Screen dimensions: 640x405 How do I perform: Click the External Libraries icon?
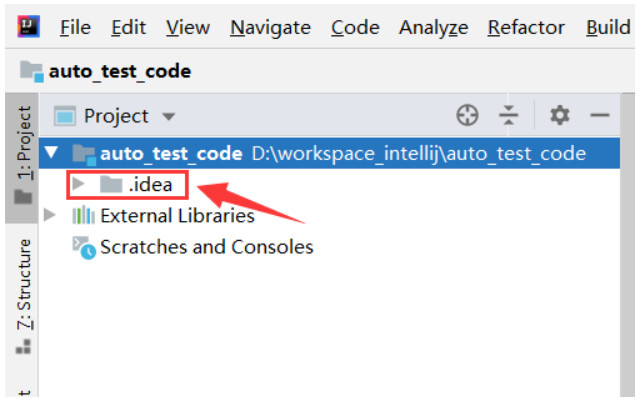[83, 215]
